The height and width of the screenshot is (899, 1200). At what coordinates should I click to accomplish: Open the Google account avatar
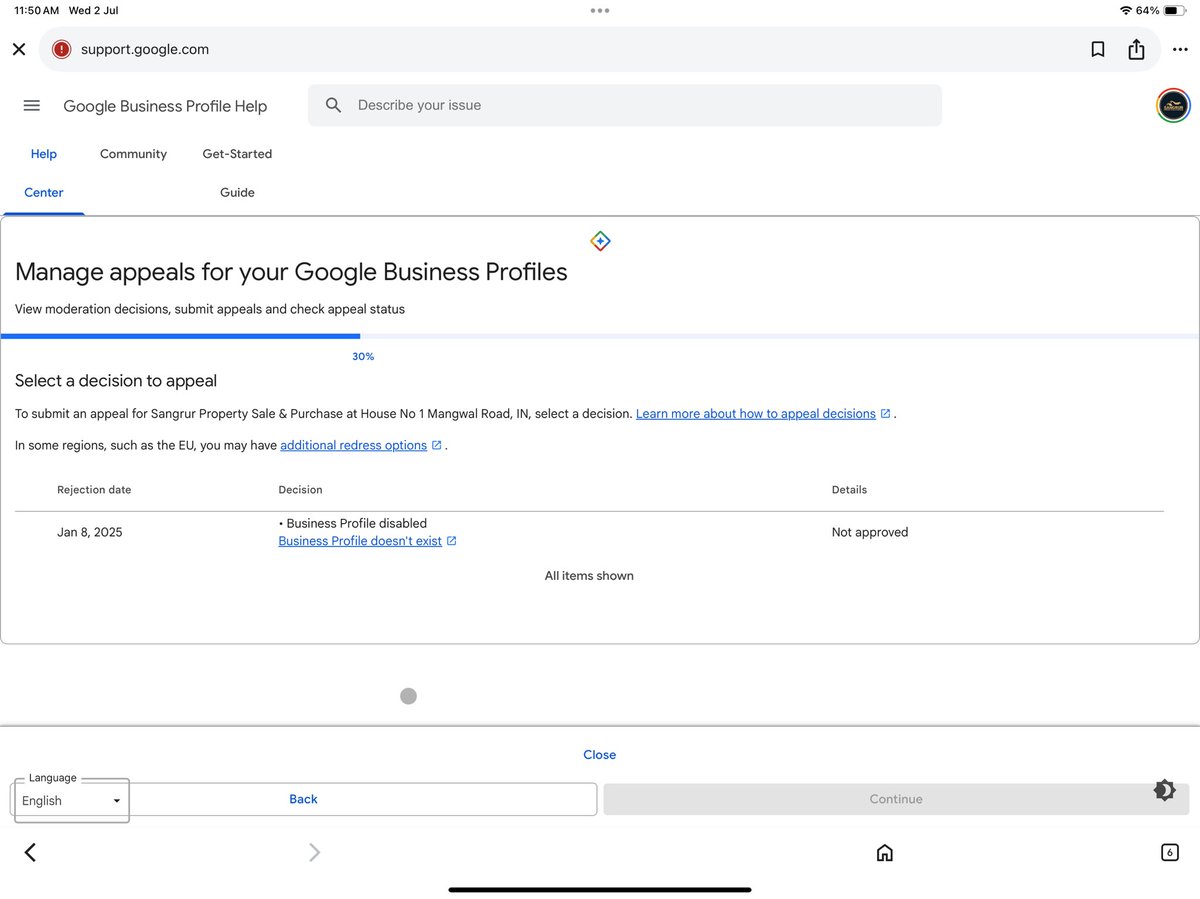[1173, 105]
